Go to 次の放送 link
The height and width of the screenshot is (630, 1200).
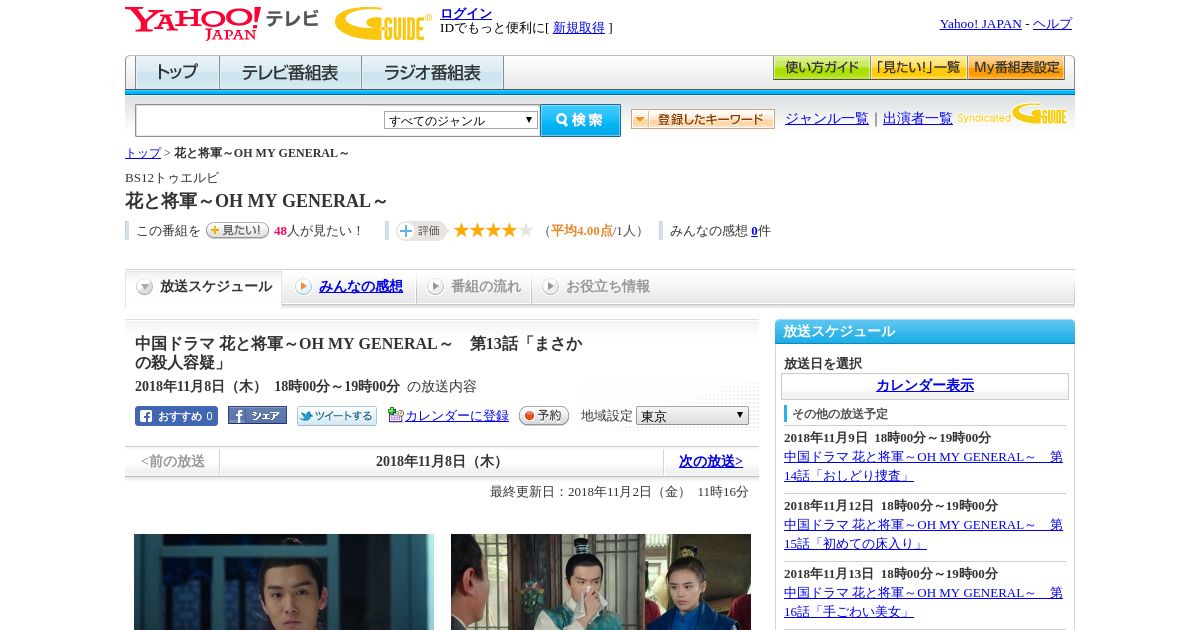(711, 461)
